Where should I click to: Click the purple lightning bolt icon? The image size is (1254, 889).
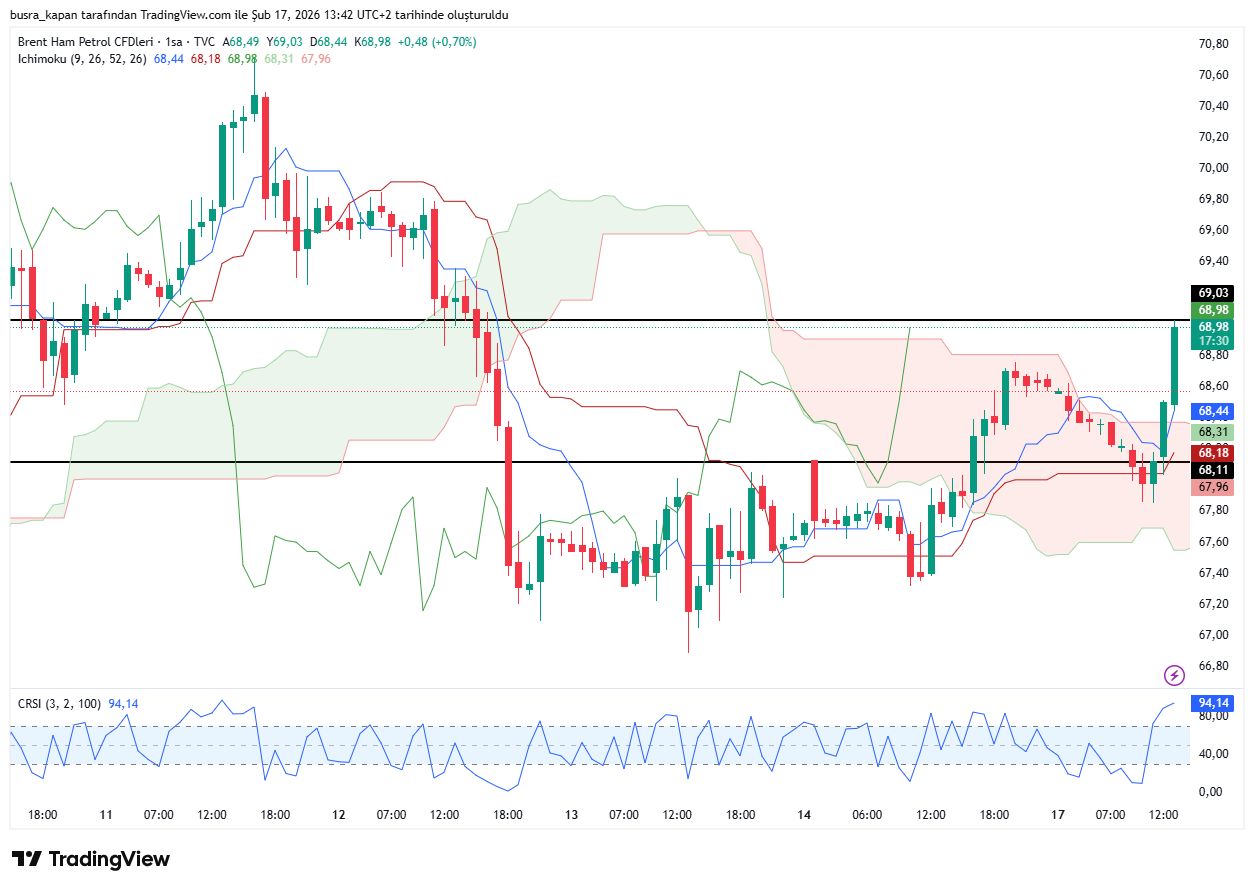pyautogui.click(x=1174, y=675)
